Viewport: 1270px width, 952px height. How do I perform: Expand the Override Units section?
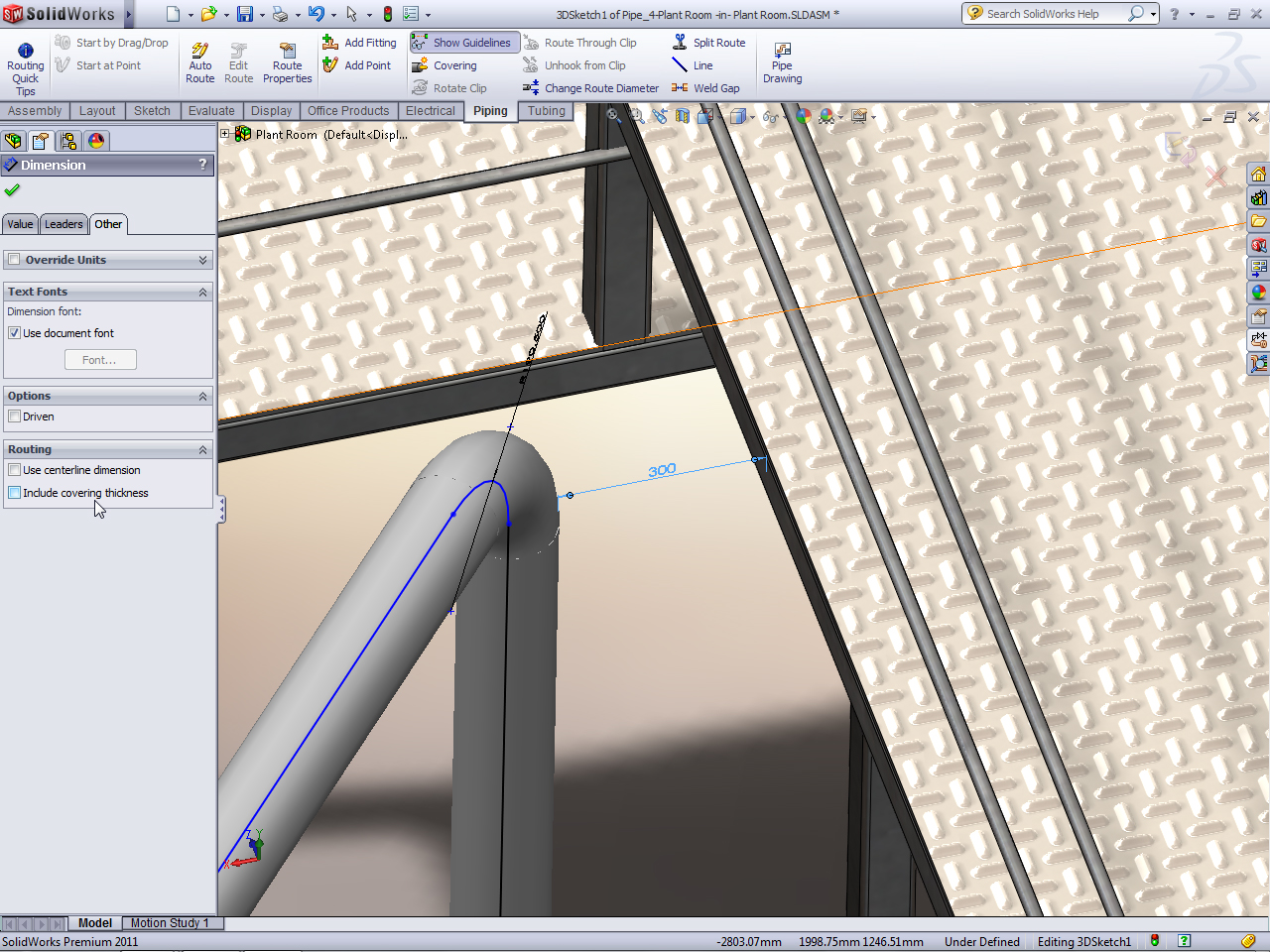pyautogui.click(x=202, y=260)
